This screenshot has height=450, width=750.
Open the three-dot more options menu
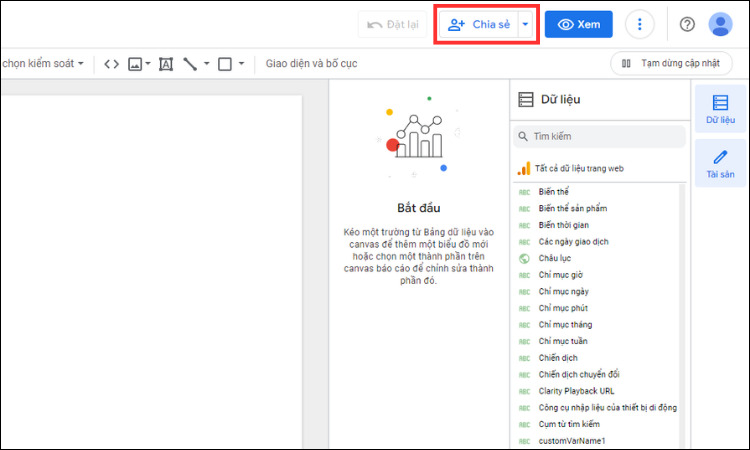click(x=640, y=24)
